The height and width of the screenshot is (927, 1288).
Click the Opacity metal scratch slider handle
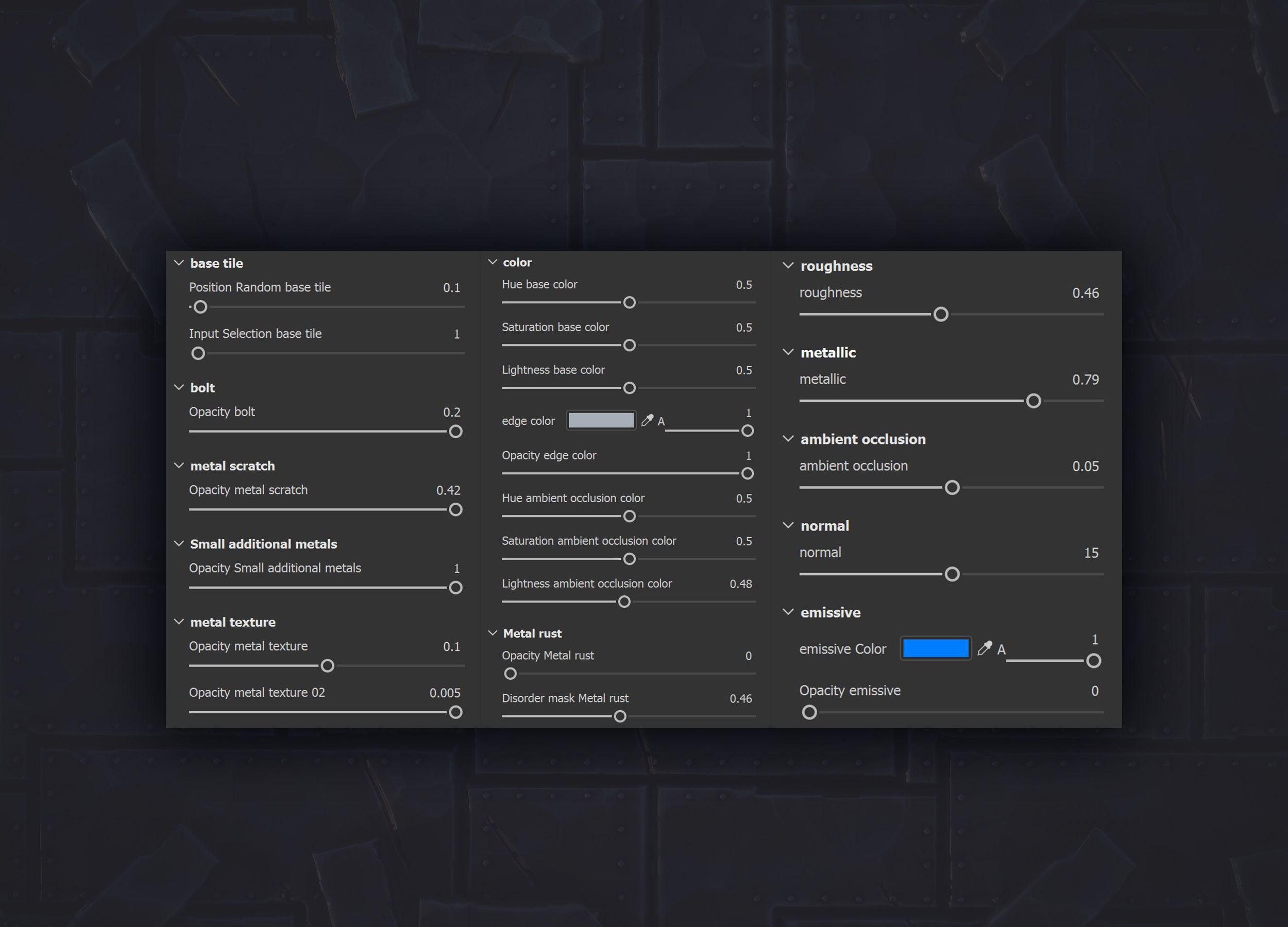click(455, 510)
